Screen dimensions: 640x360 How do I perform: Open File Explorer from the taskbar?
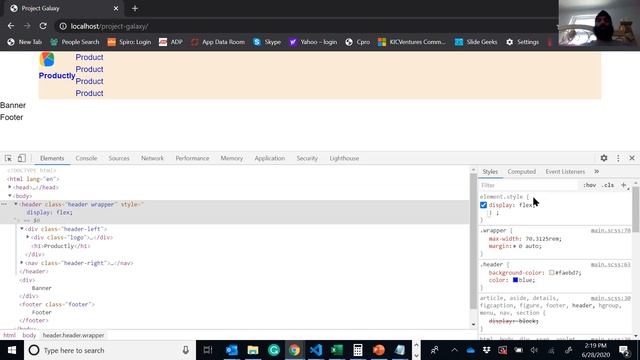tap(253, 350)
